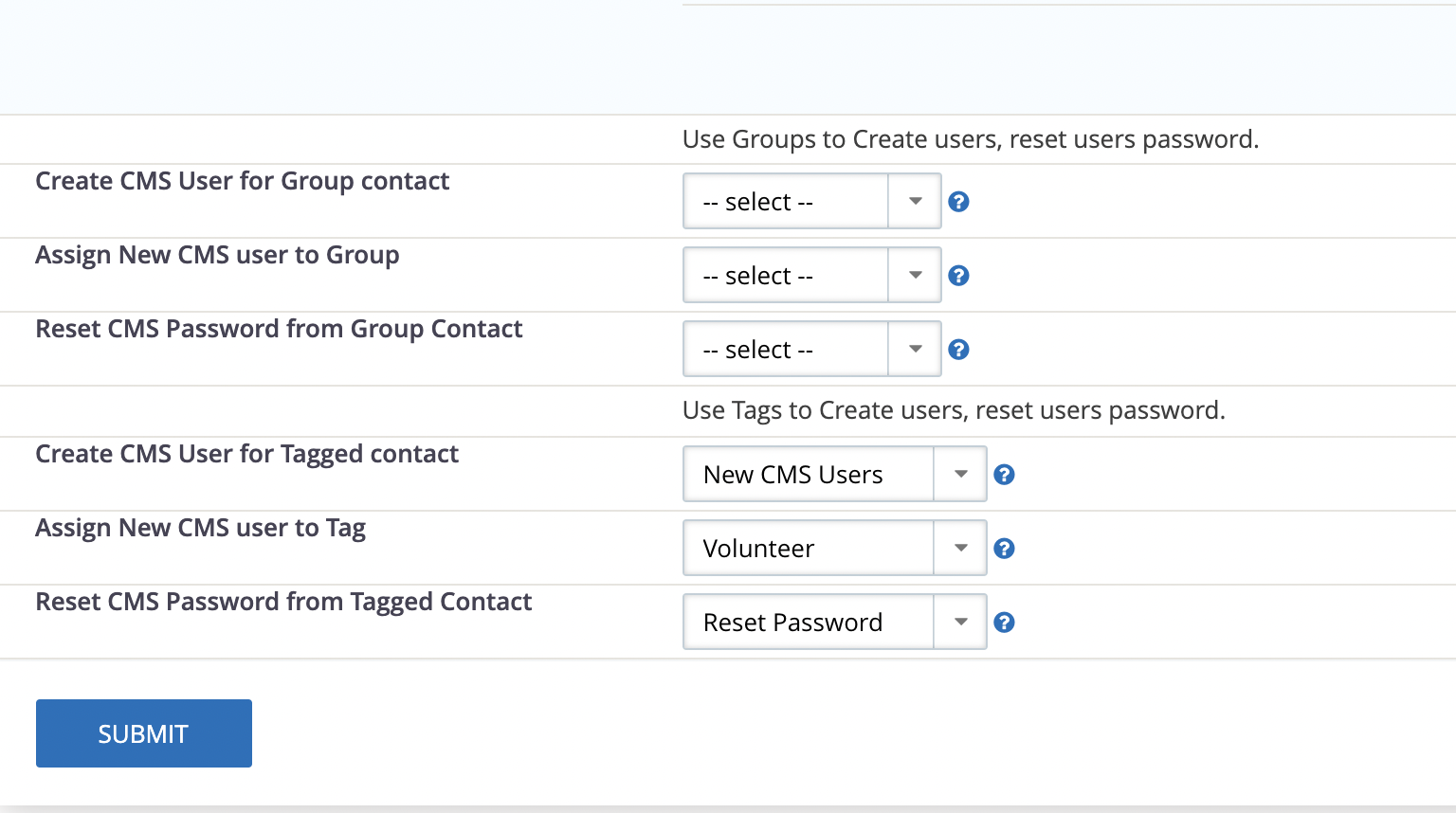This screenshot has width=1456, height=813.
Task: Expand the Volunteer dropdown via its arrow
Action: (959, 548)
